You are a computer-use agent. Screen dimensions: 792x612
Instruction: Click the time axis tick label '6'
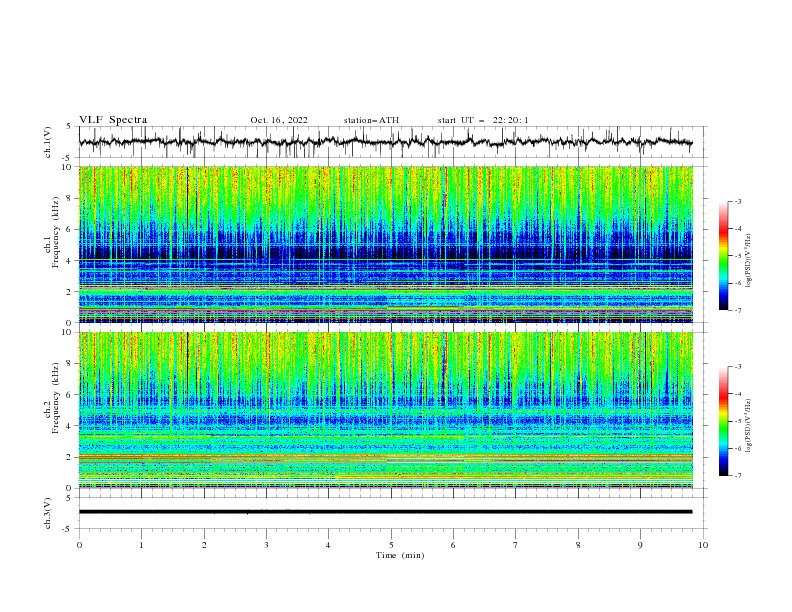click(453, 545)
